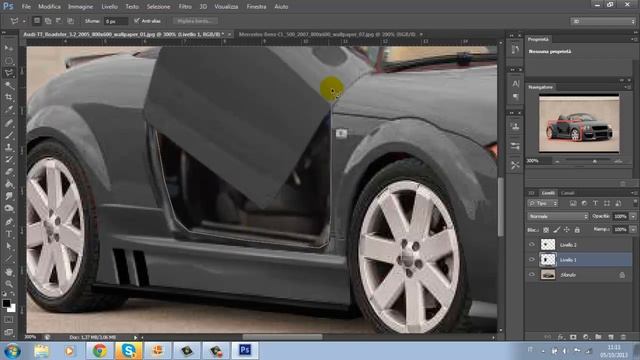The image size is (640, 360).
Task: Select the Type tool
Action: tap(9, 234)
